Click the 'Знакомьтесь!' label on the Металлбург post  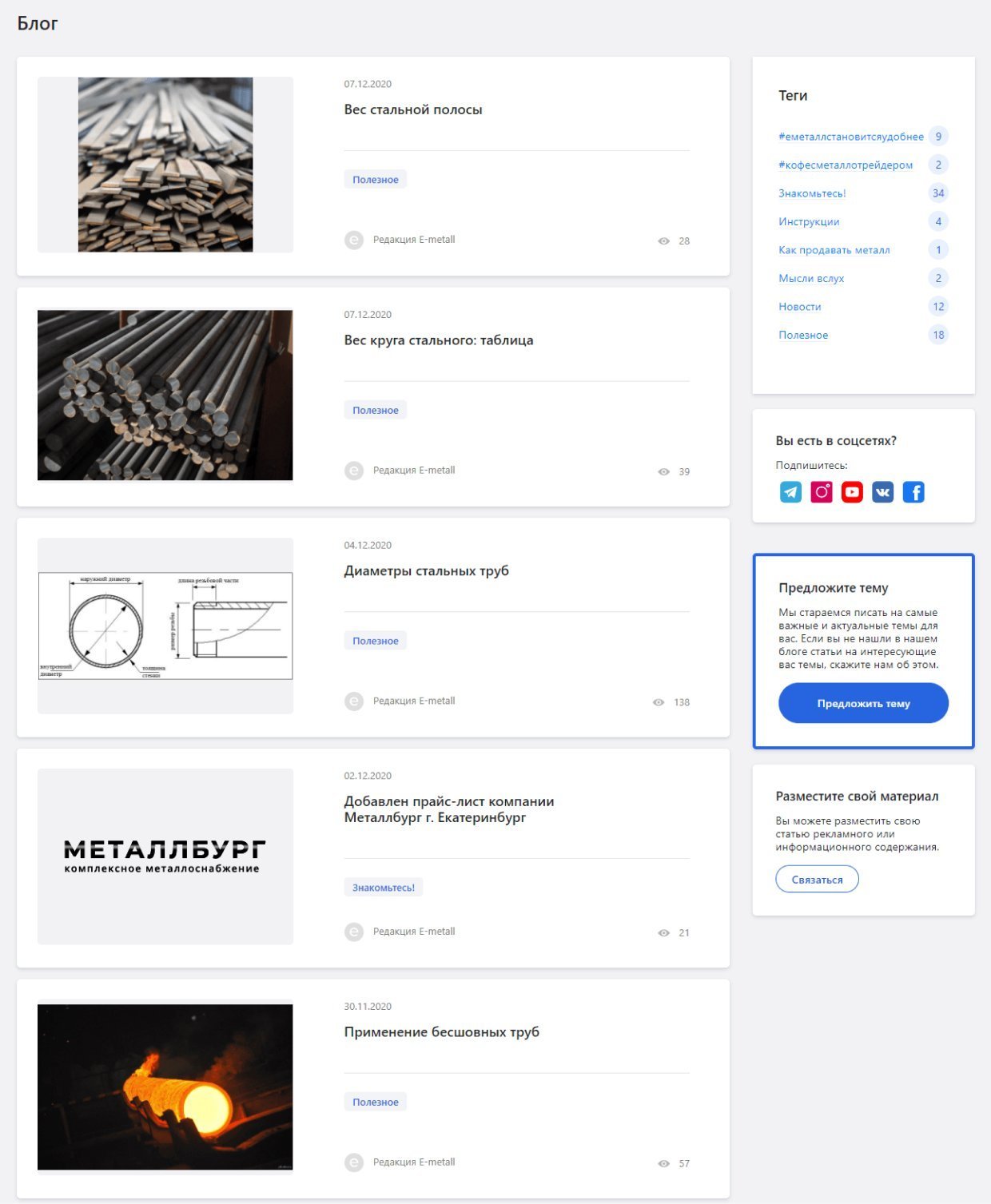(x=384, y=888)
